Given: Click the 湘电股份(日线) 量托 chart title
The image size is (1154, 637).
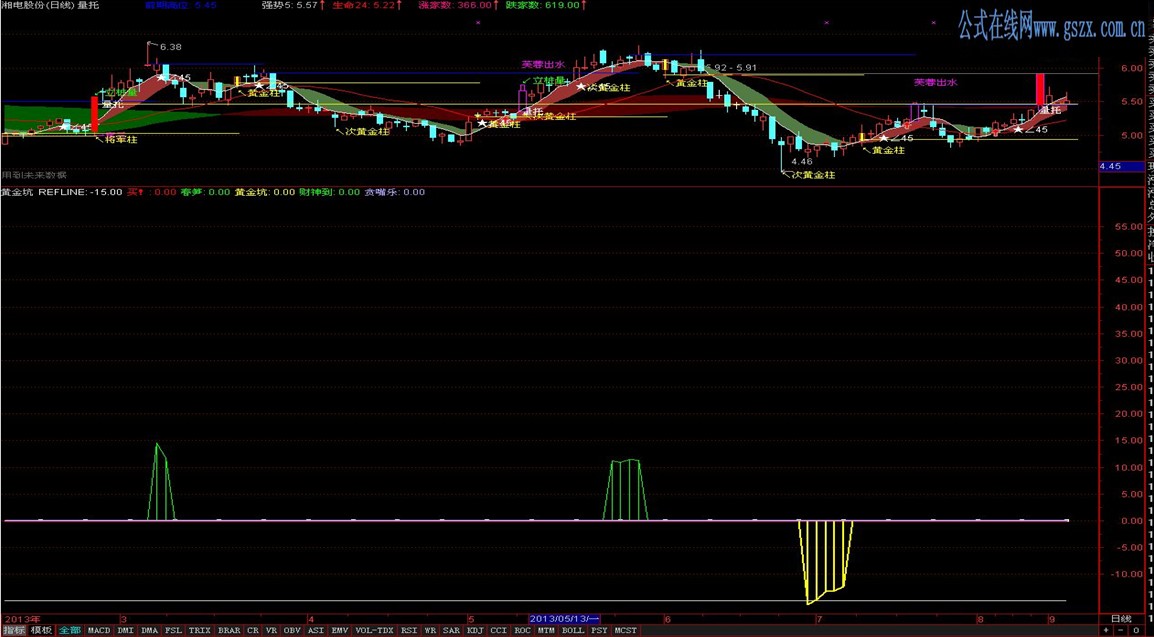Looking at the screenshot, I should pyautogui.click(x=50, y=5).
